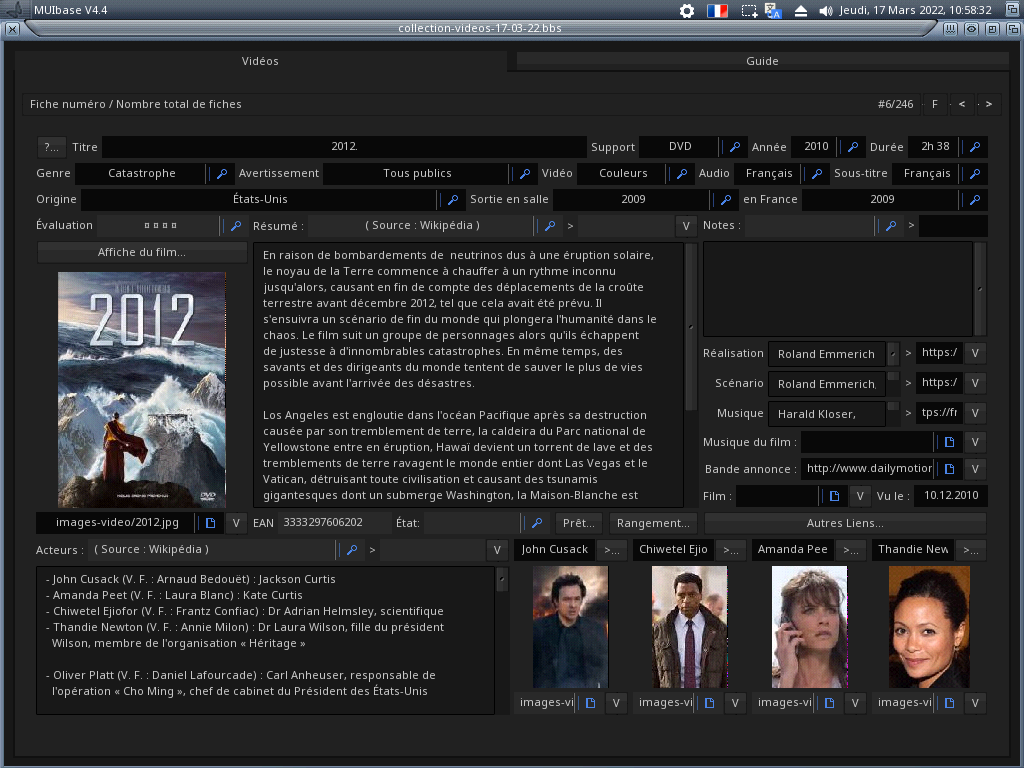Image resolution: width=1024 pixels, height=768 pixels.
Task: Click the V button for Musique du film
Action: (975, 442)
